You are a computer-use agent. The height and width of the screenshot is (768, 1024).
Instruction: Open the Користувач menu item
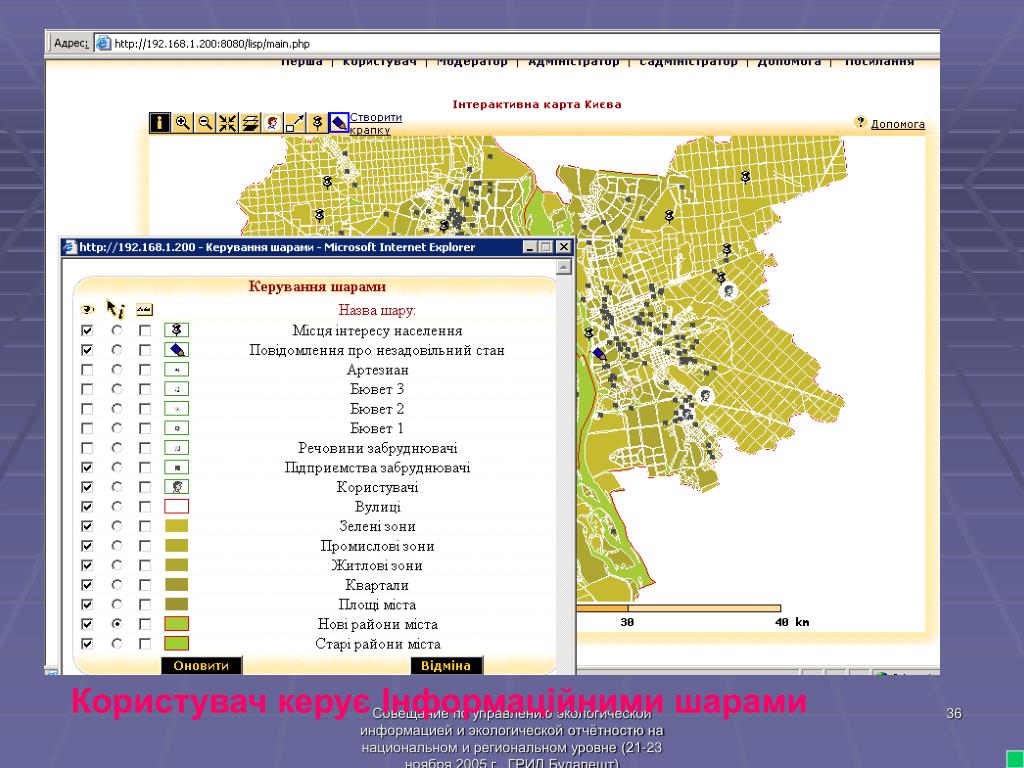point(379,62)
